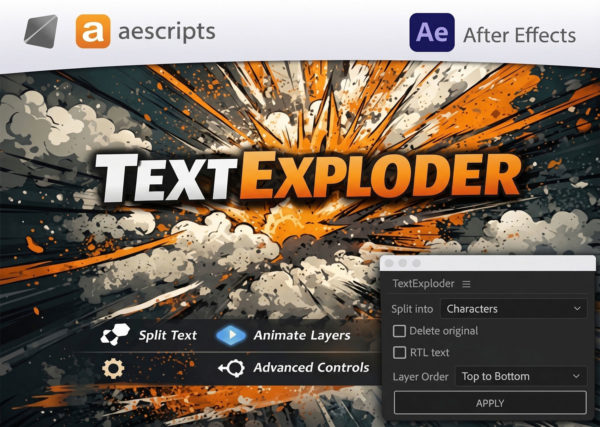
Task: Click the aescripts text label
Action: [167, 32]
